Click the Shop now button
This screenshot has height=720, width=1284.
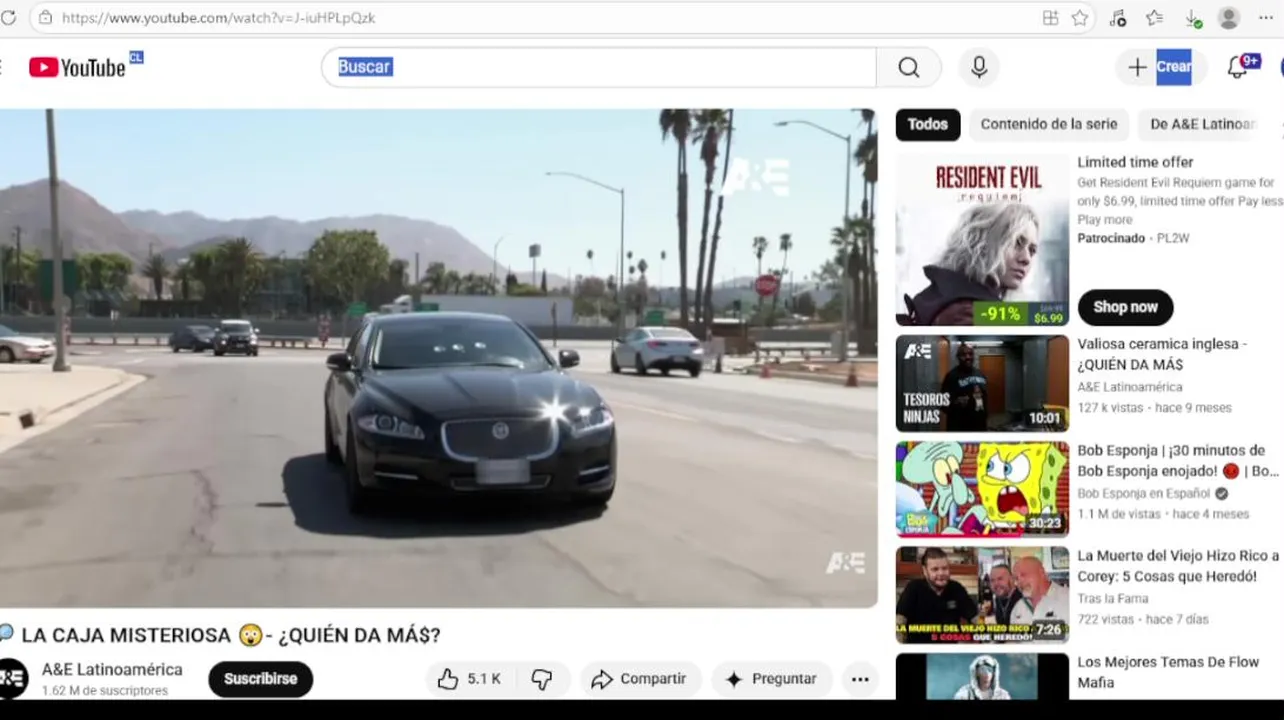pyautogui.click(x=1125, y=307)
